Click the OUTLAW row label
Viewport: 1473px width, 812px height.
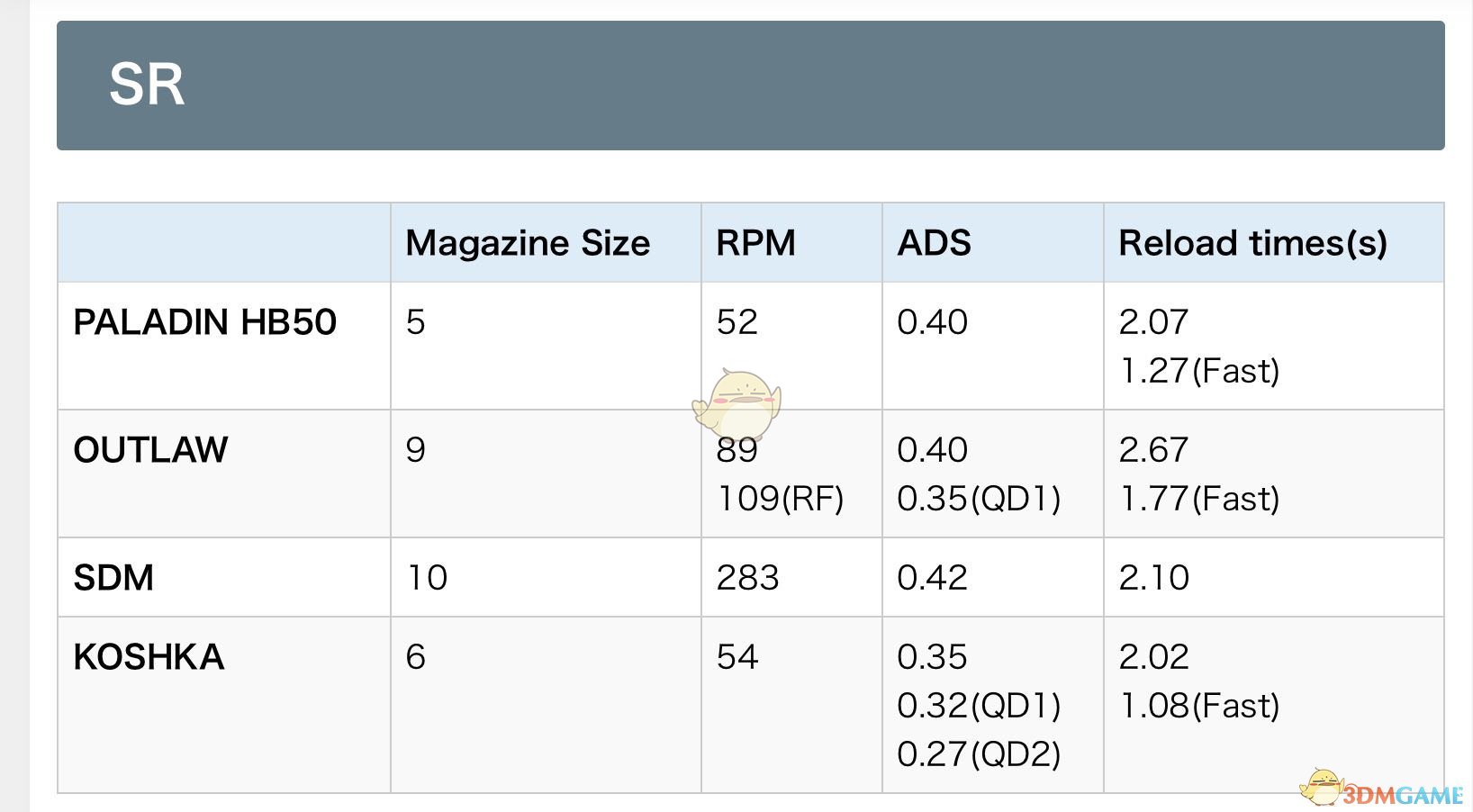[x=150, y=450]
